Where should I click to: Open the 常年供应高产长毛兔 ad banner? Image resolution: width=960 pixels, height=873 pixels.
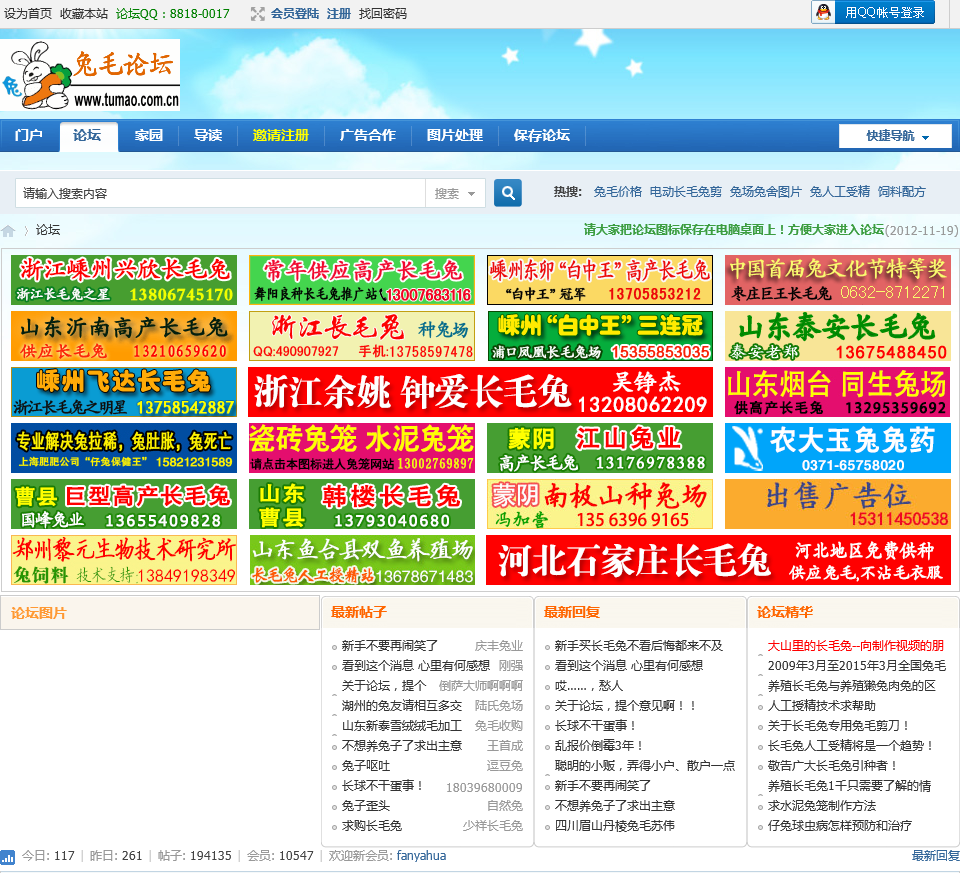(x=362, y=280)
